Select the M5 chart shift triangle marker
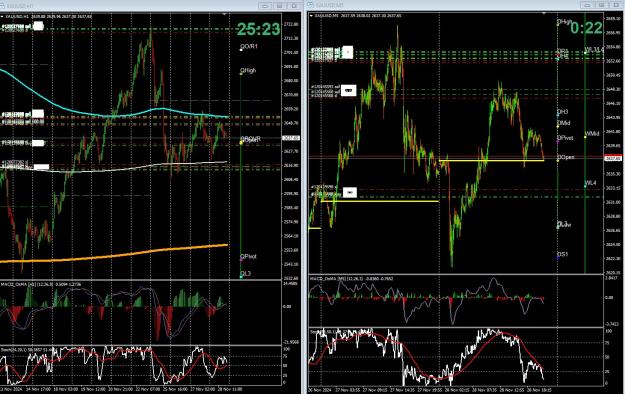 click(x=544, y=14)
